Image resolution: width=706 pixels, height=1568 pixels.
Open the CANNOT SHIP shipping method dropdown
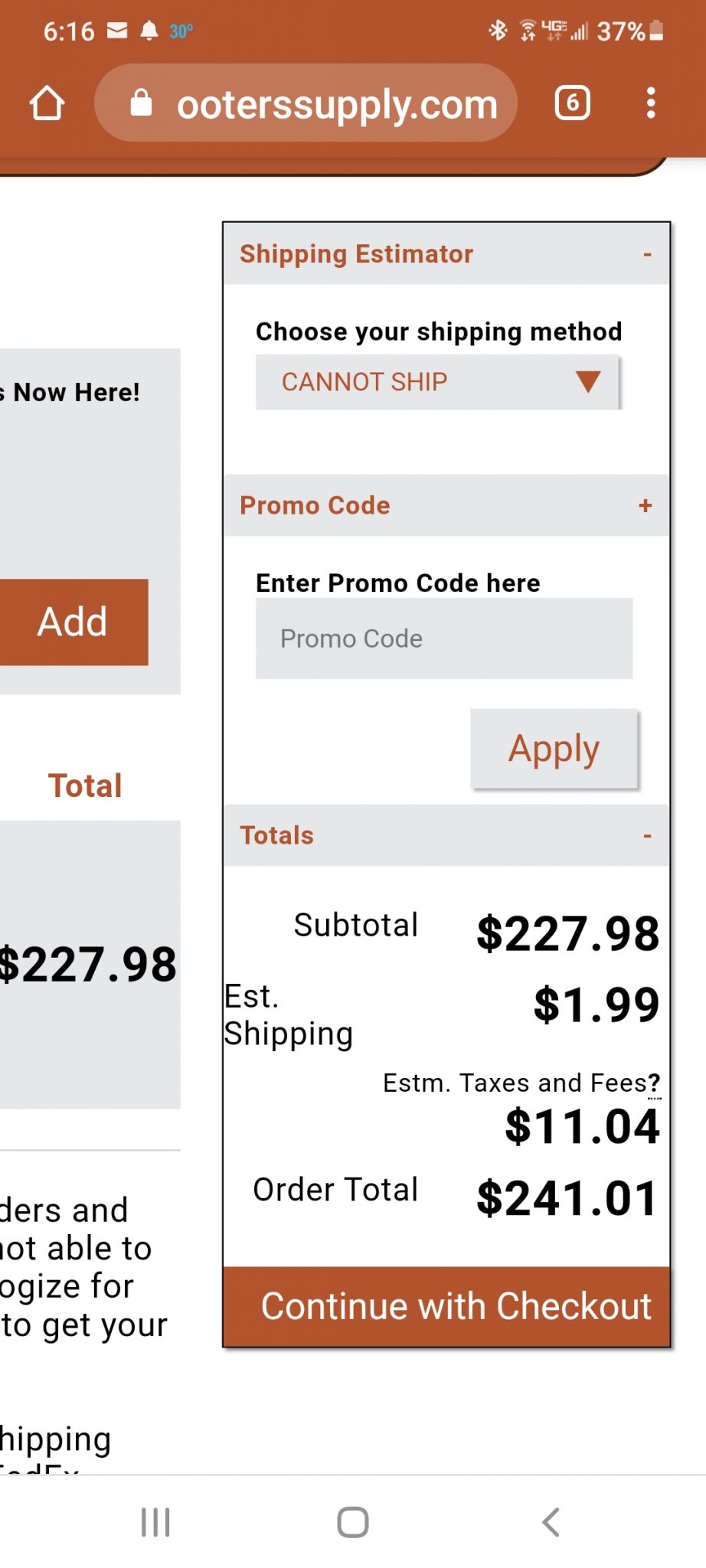point(438,382)
